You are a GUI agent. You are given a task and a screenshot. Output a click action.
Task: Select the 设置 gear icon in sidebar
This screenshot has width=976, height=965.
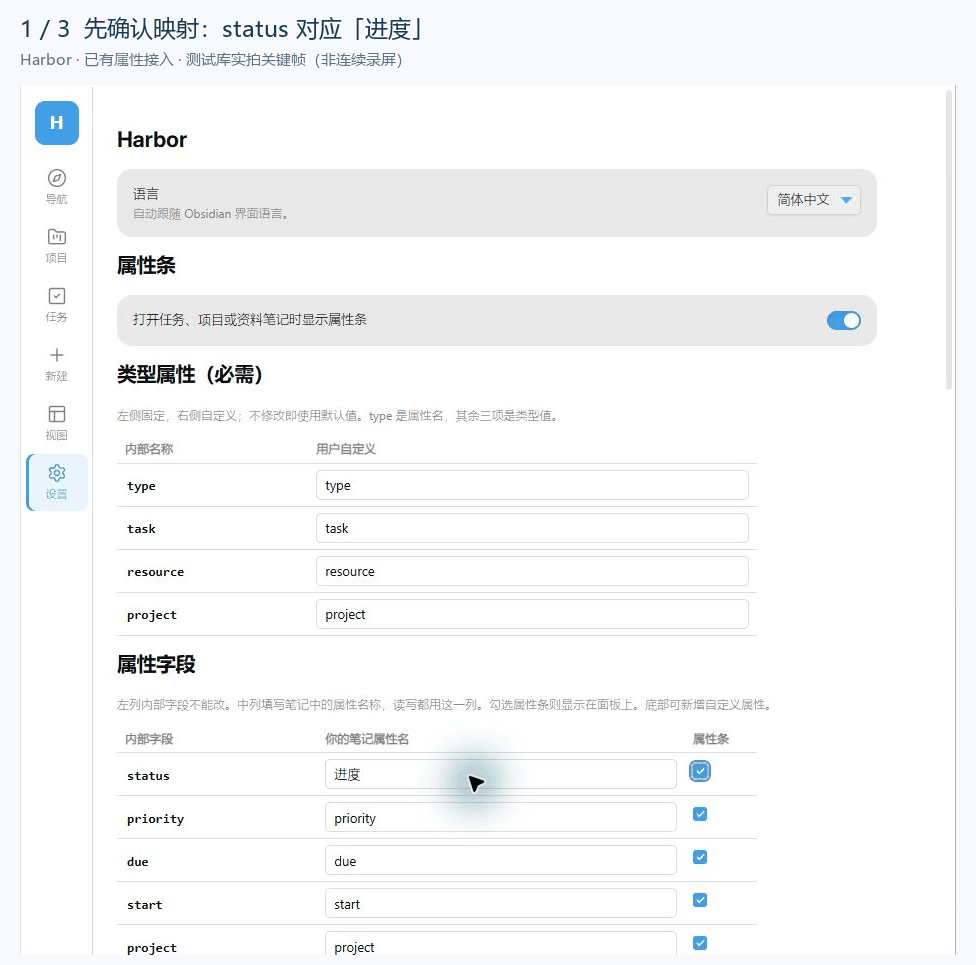click(57, 473)
